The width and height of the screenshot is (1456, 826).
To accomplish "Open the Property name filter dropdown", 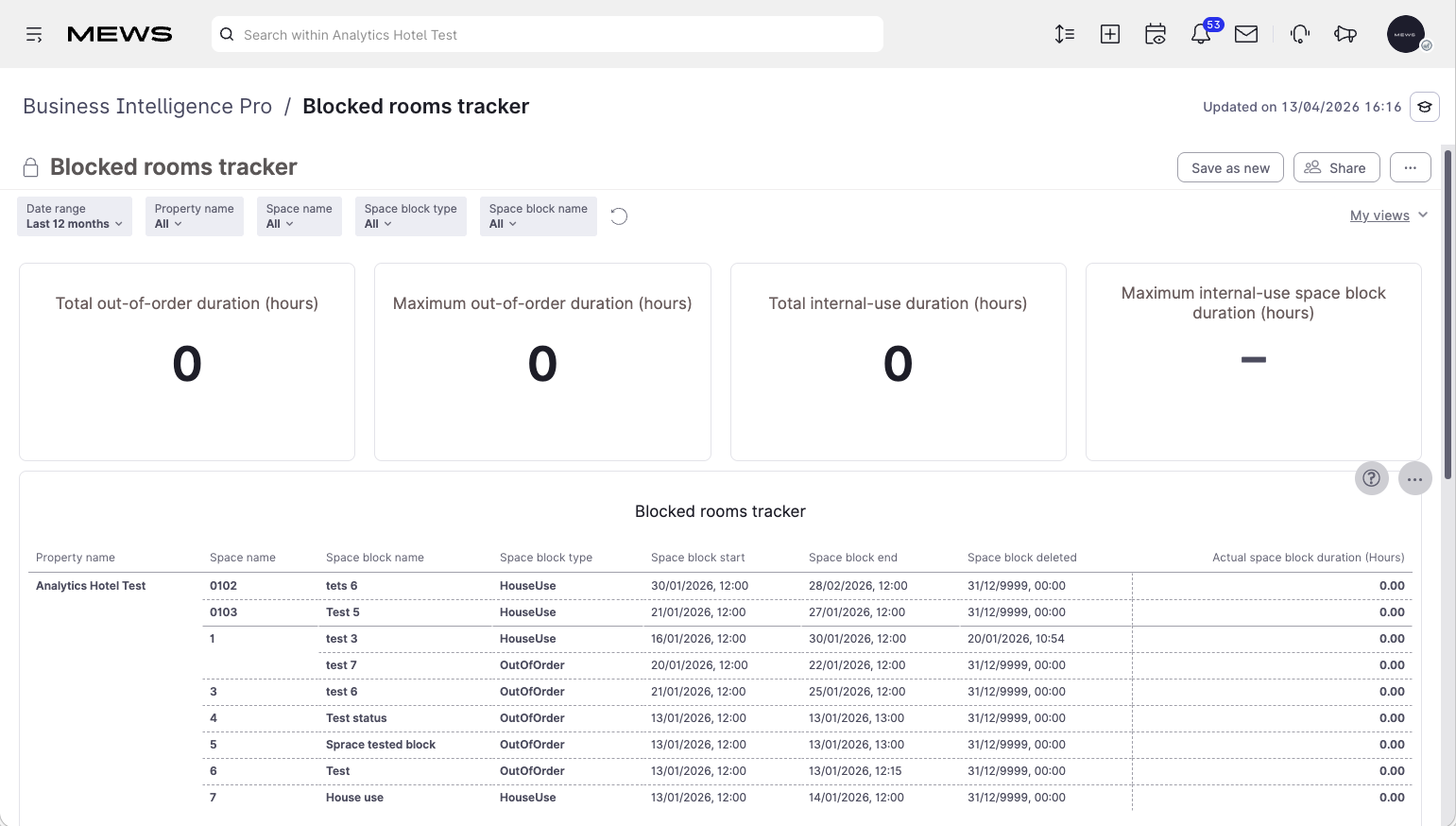I will pos(195,216).
